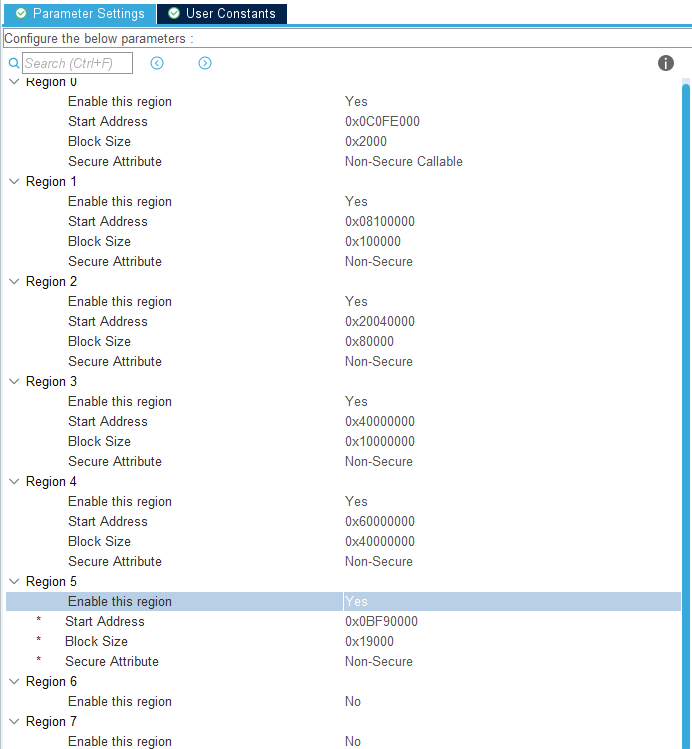Click Region 3 'Start Address' label
692x749 pixels.
108,421
